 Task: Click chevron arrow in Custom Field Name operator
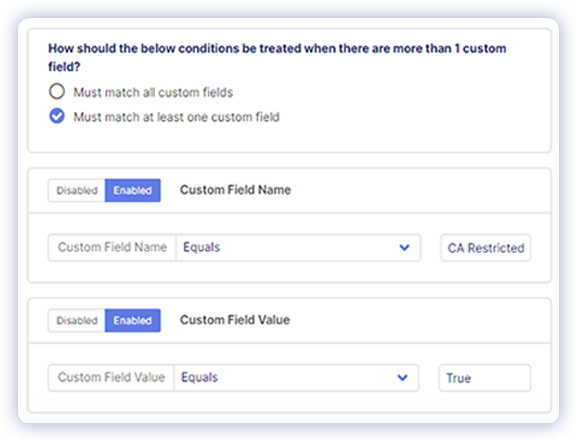coord(404,248)
